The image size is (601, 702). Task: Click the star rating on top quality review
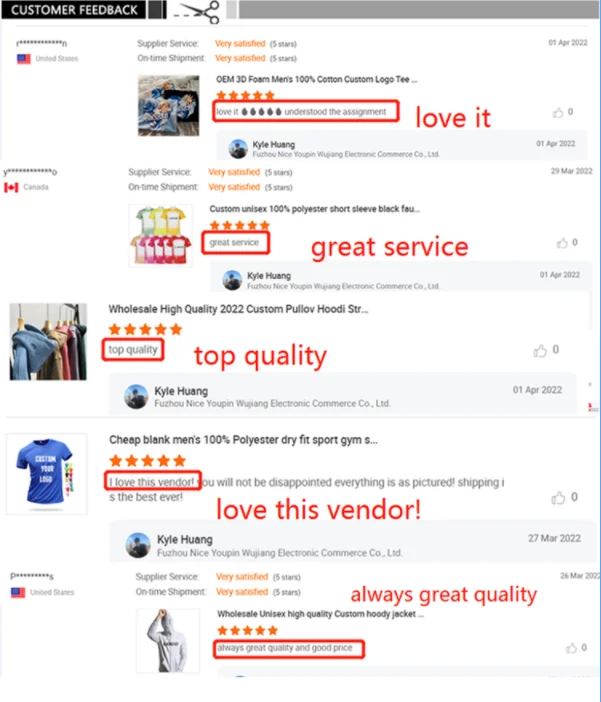pyautogui.click(x=146, y=330)
